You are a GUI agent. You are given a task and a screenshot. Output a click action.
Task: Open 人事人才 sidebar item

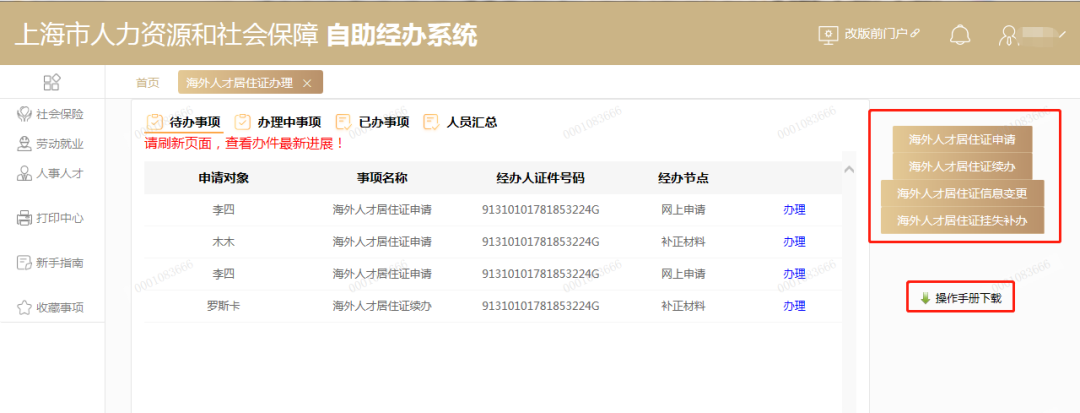tap(52, 173)
